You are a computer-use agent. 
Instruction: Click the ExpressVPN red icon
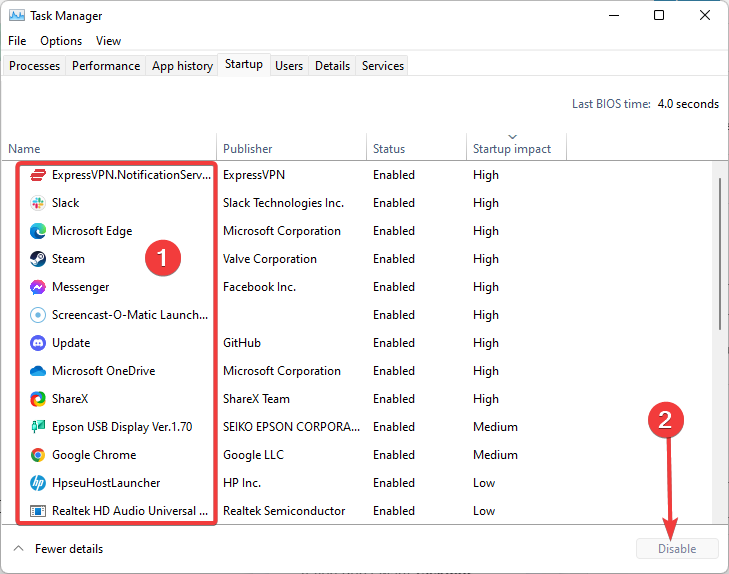pos(38,175)
